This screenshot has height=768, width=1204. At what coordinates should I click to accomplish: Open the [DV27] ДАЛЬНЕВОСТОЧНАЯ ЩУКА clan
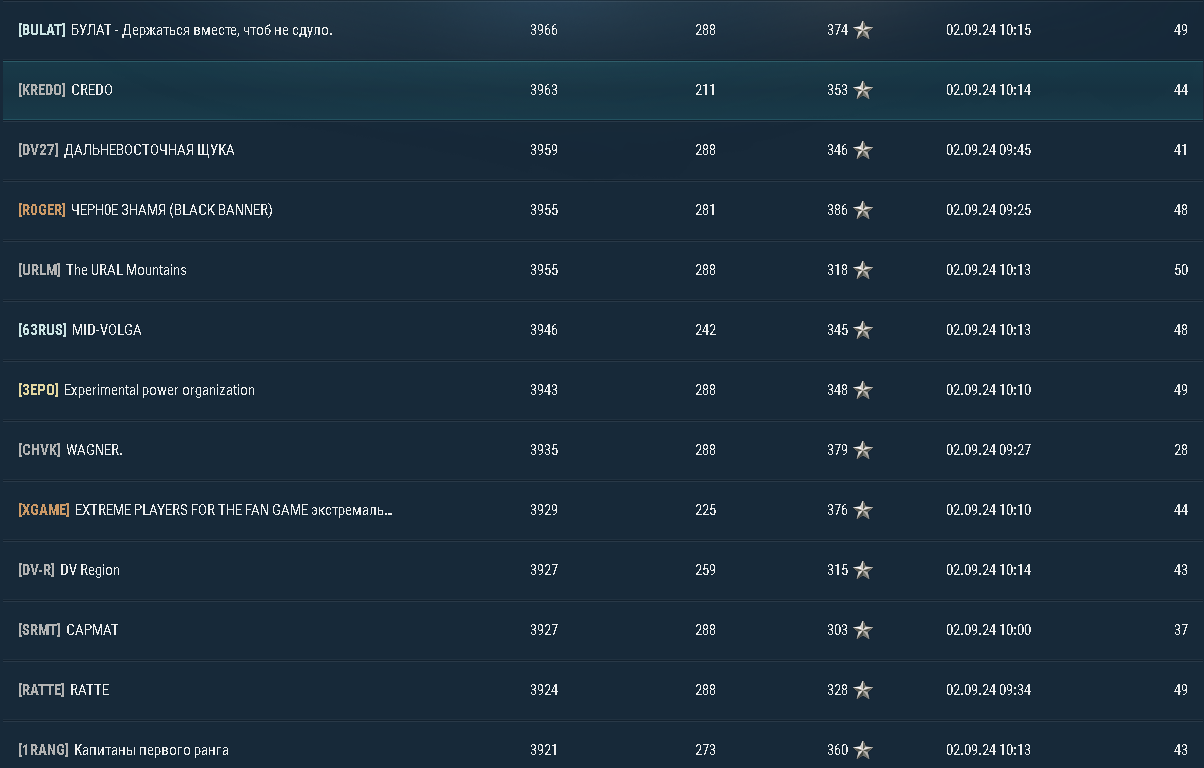pyautogui.click(x=126, y=150)
